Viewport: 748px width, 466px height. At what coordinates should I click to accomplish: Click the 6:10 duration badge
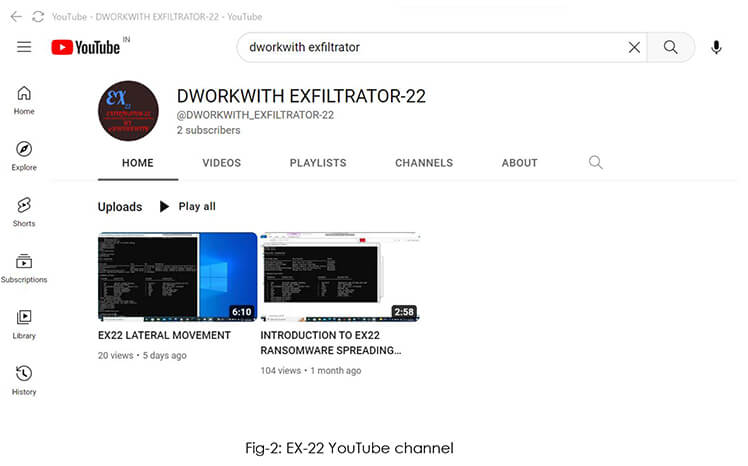[x=241, y=312]
